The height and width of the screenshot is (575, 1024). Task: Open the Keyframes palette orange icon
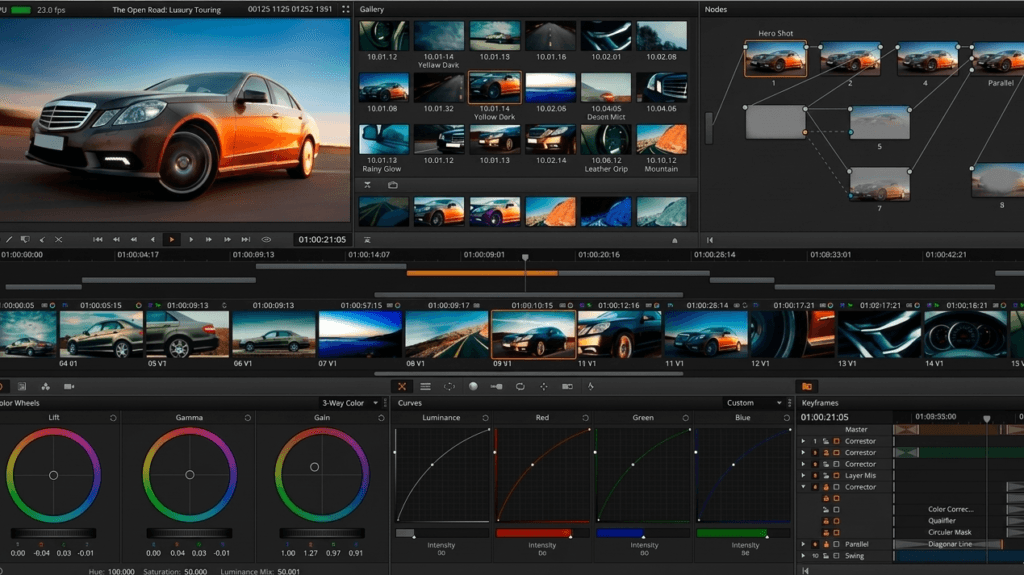coord(807,387)
